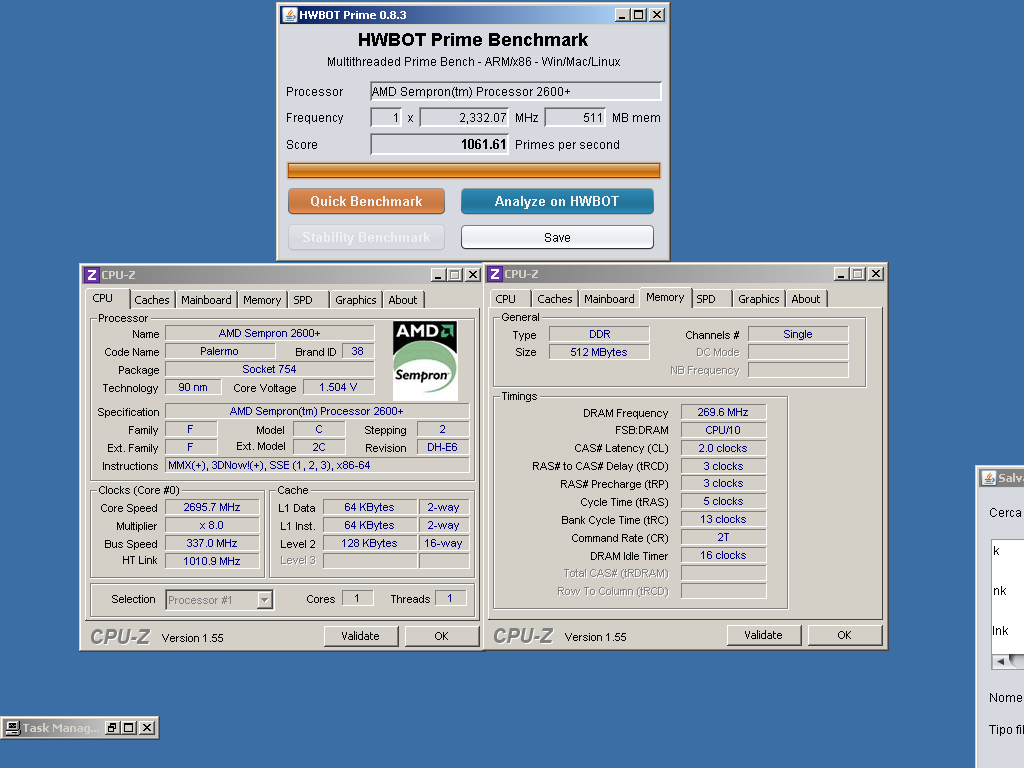Open the Processor #1 selection dropdown
The image size is (1024, 768).
(x=264, y=600)
